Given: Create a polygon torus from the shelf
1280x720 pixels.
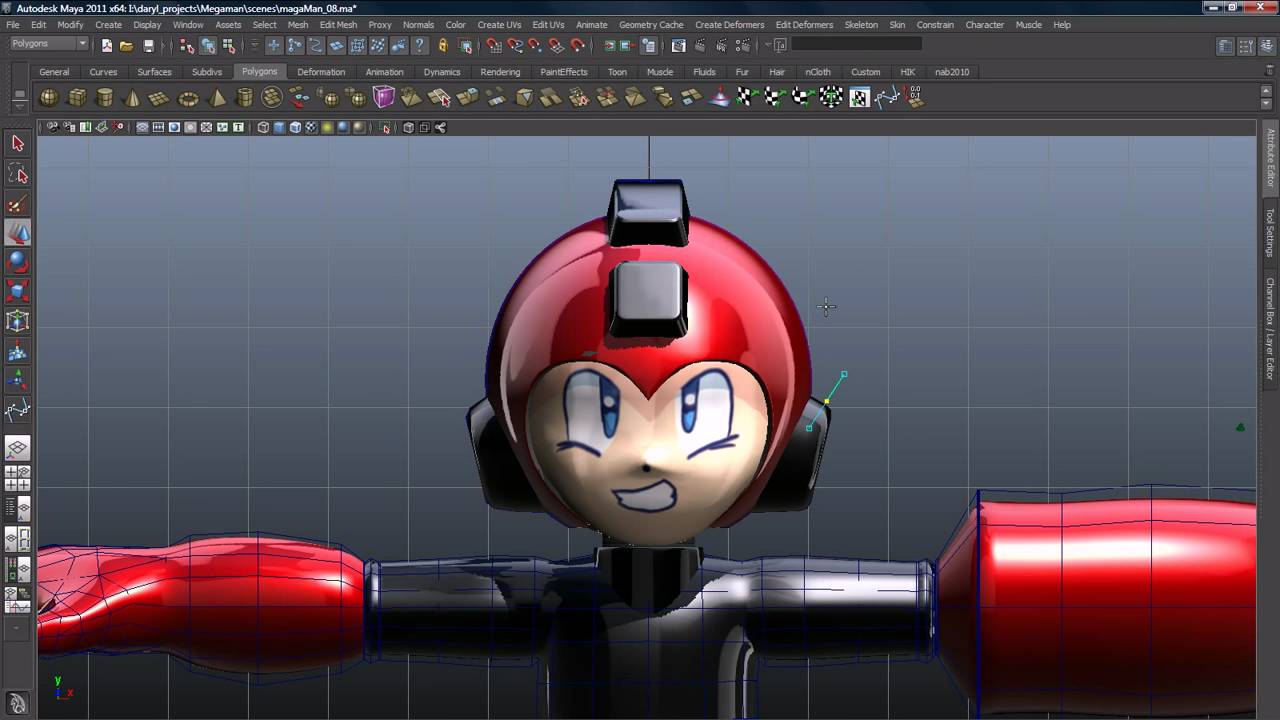Looking at the screenshot, I should point(188,98).
